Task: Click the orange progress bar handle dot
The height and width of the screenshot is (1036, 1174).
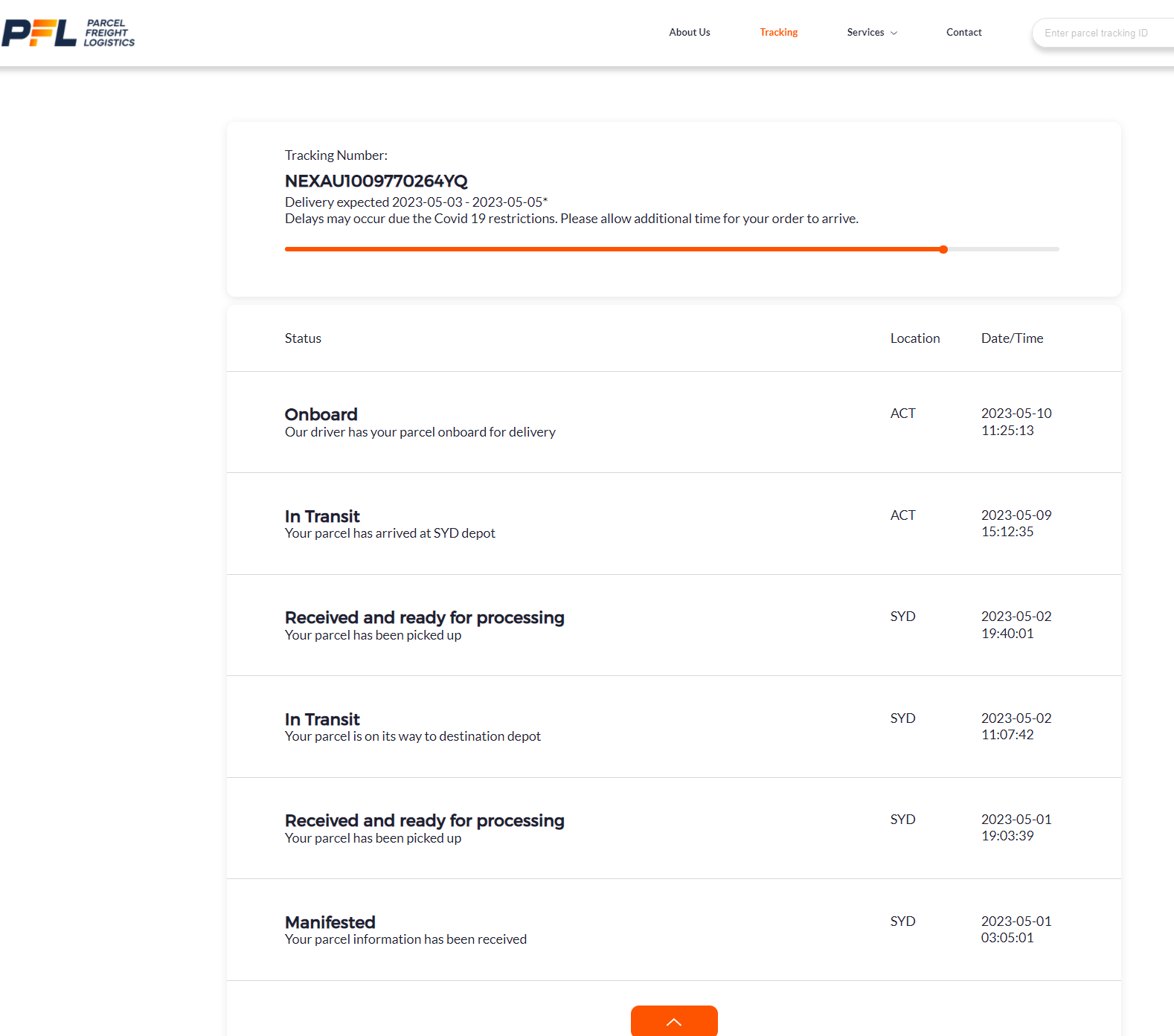Action: [943, 249]
